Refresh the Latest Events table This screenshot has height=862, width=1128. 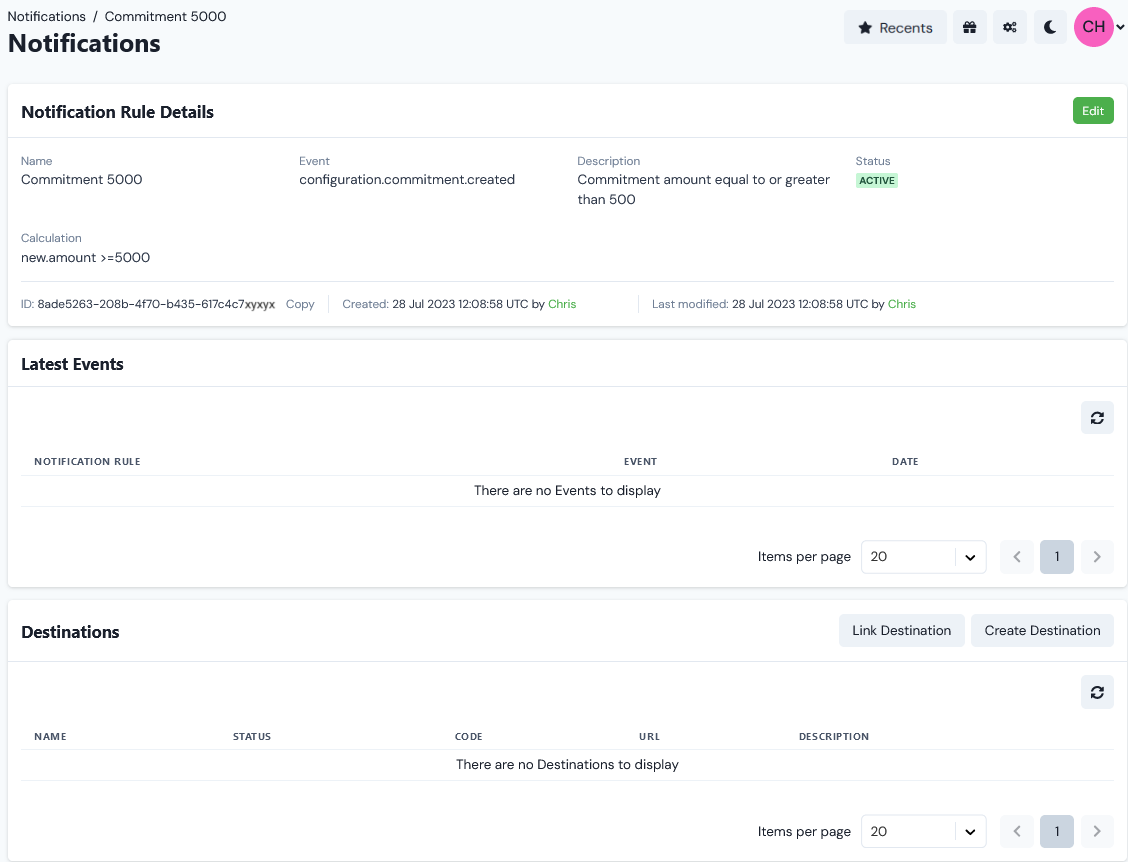click(x=1097, y=418)
